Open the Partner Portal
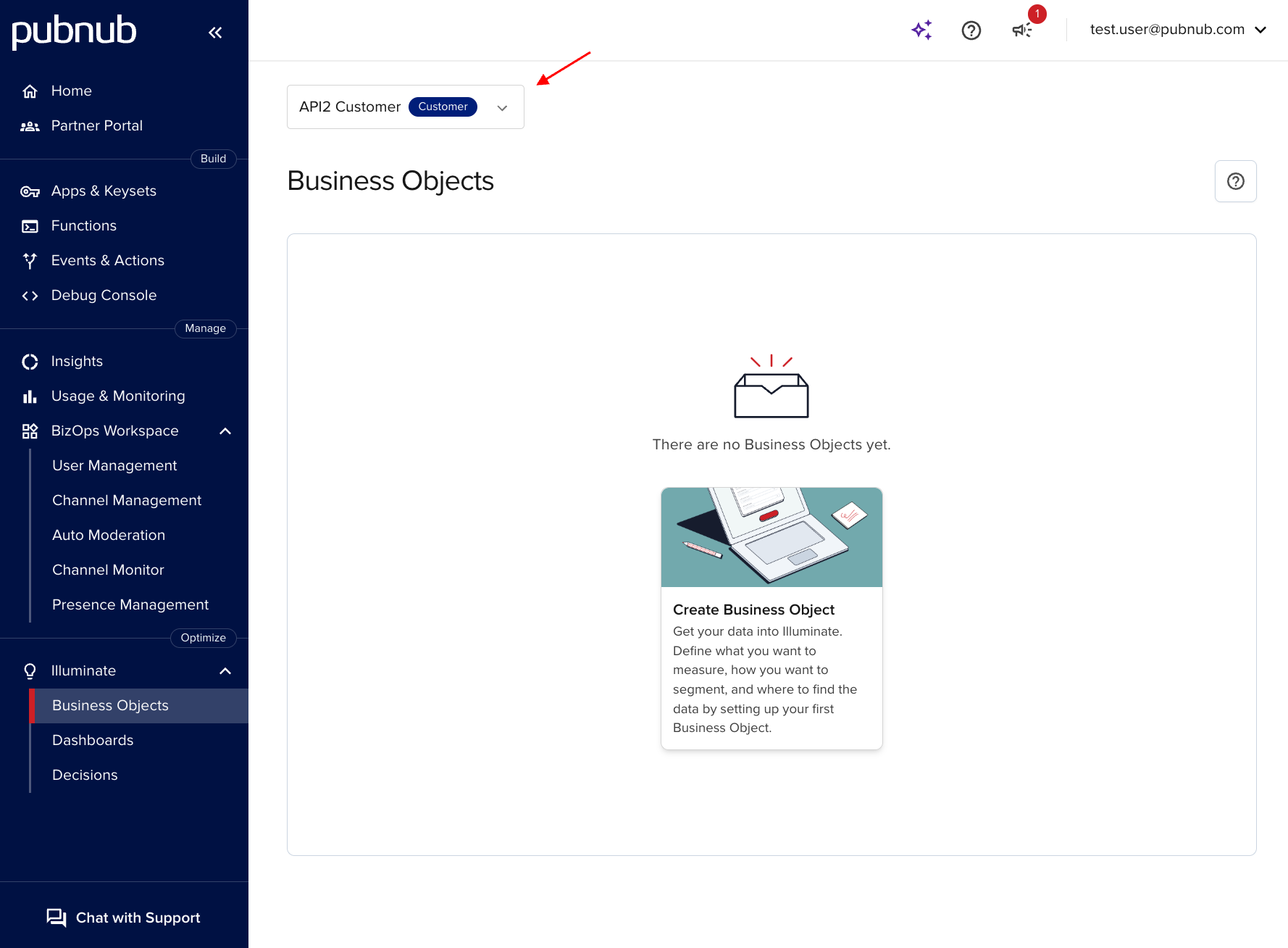 pyautogui.click(x=96, y=125)
